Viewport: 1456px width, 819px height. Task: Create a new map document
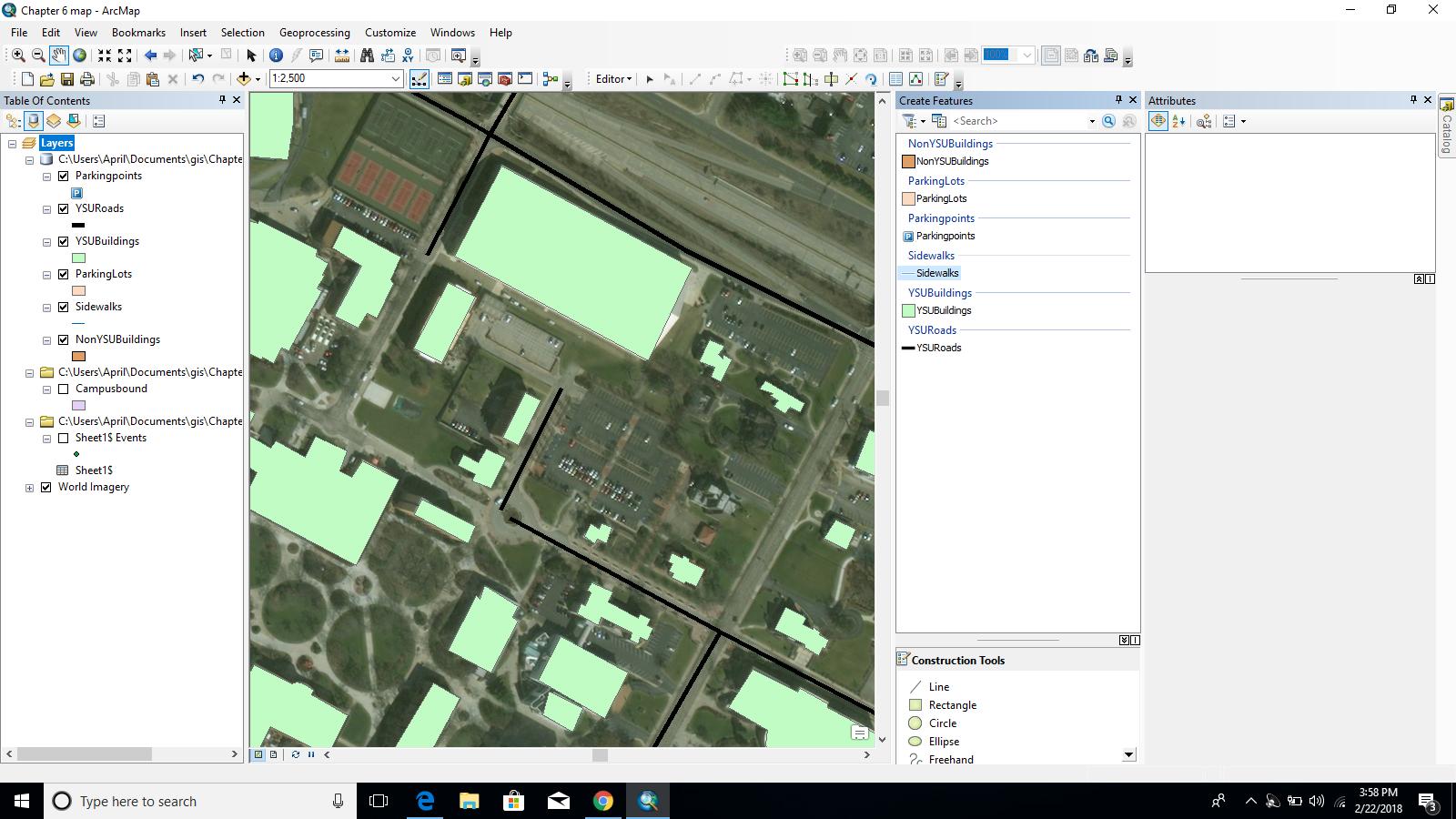point(27,79)
